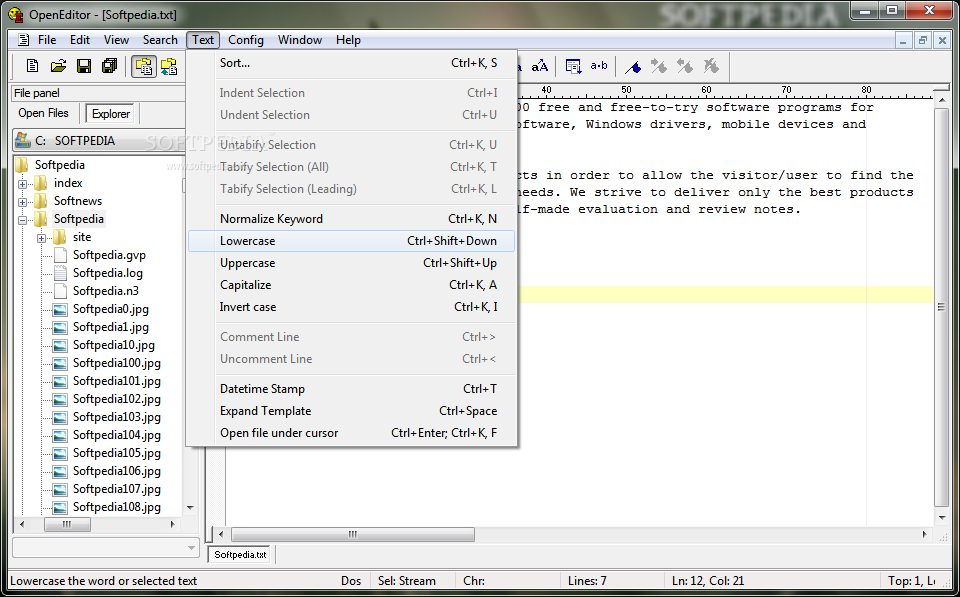This screenshot has width=960, height=597.
Task: Click the editor vertical scroll up arrow
Action: point(942,98)
